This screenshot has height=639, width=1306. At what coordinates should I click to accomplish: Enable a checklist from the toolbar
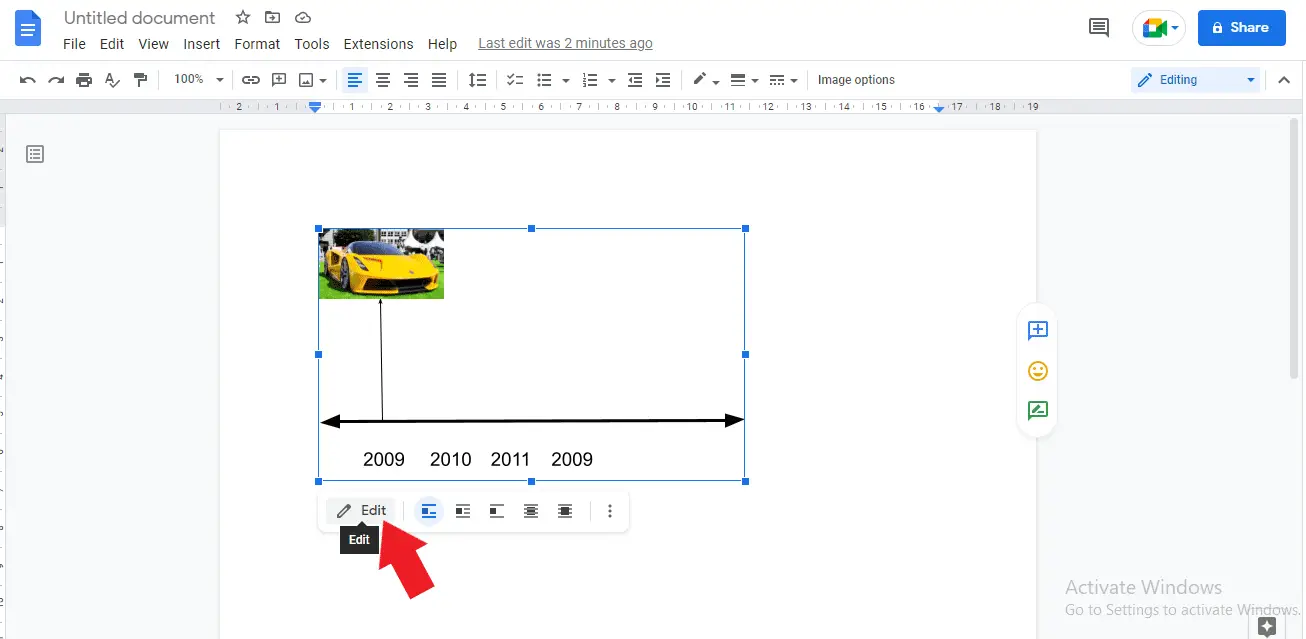[x=514, y=79]
